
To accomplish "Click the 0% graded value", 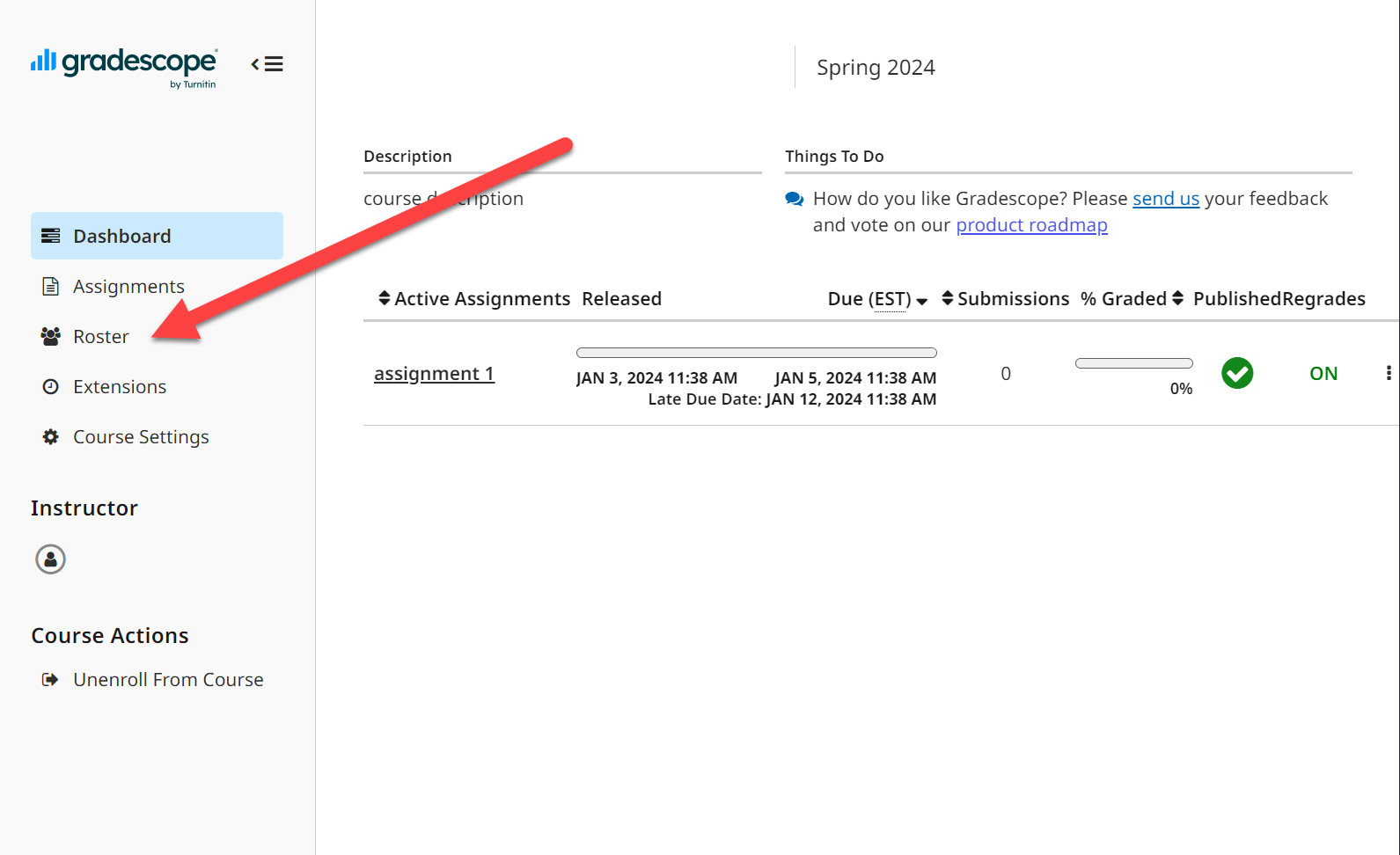I will pyautogui.click(x=1181, y=389).
